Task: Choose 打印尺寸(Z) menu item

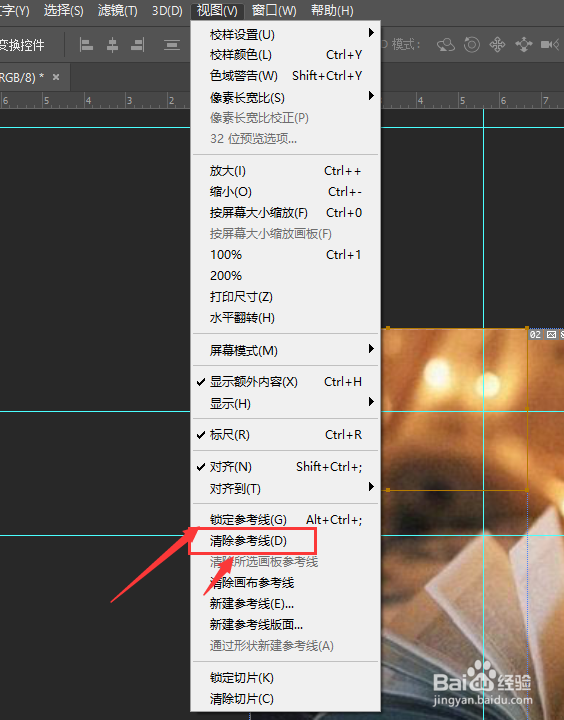Action: (x=285, y=297)
